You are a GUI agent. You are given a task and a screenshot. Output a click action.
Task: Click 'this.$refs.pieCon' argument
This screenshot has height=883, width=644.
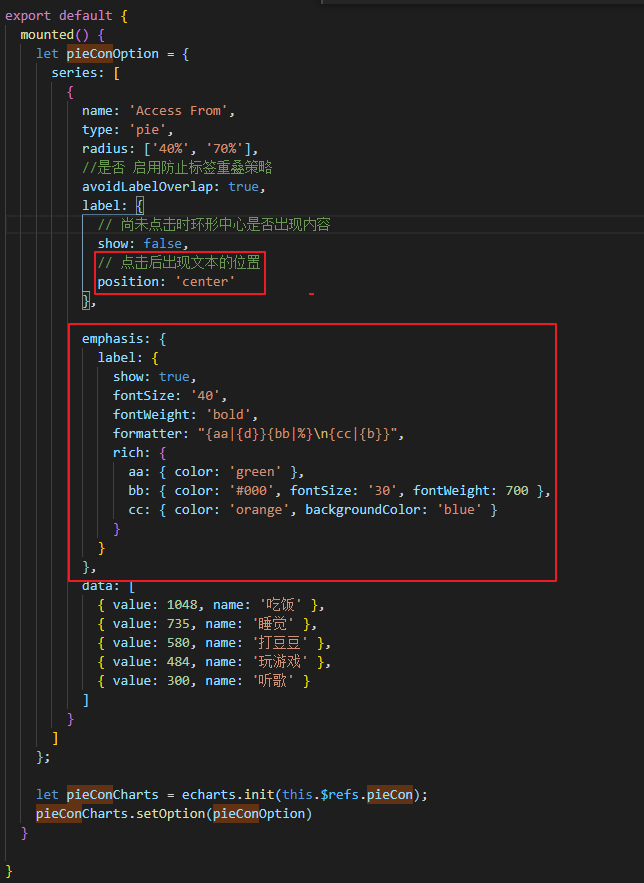(347, 795)
